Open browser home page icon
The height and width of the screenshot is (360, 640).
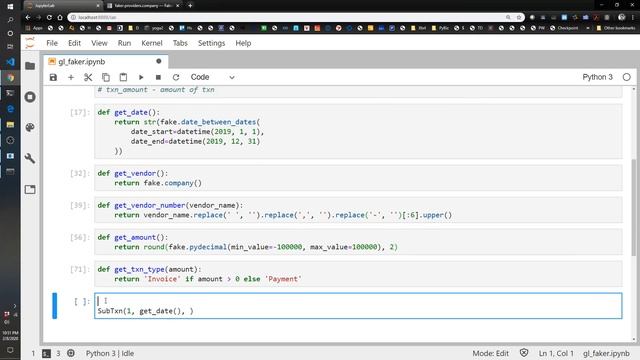pyautogui.click(x=60, y=18)
